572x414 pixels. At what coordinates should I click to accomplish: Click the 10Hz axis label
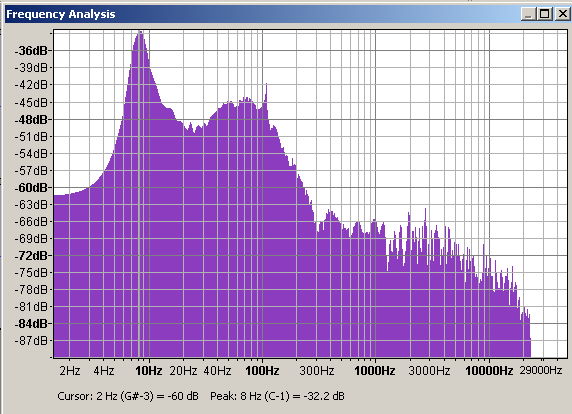point(149,371)
